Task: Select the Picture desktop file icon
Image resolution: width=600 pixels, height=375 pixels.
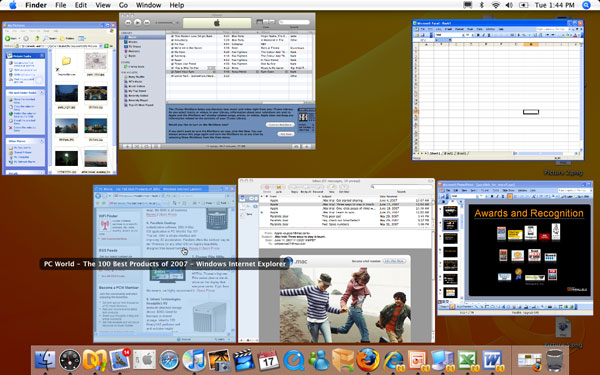Action: (x=563, y=328)
